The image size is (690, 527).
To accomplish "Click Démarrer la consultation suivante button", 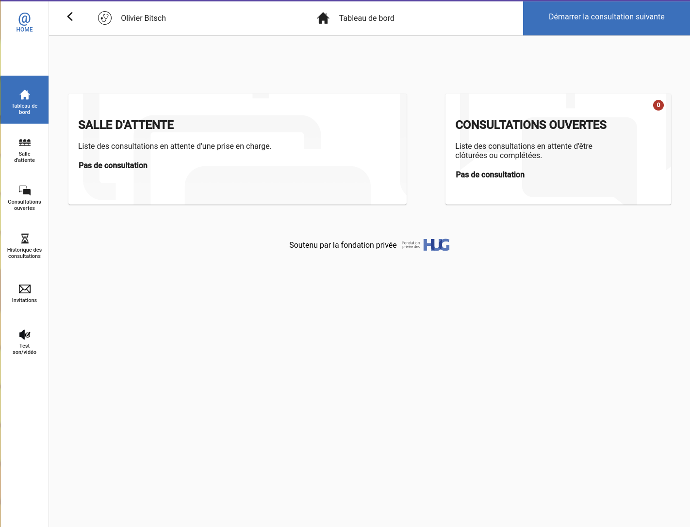I will click(x=606, y=18).
